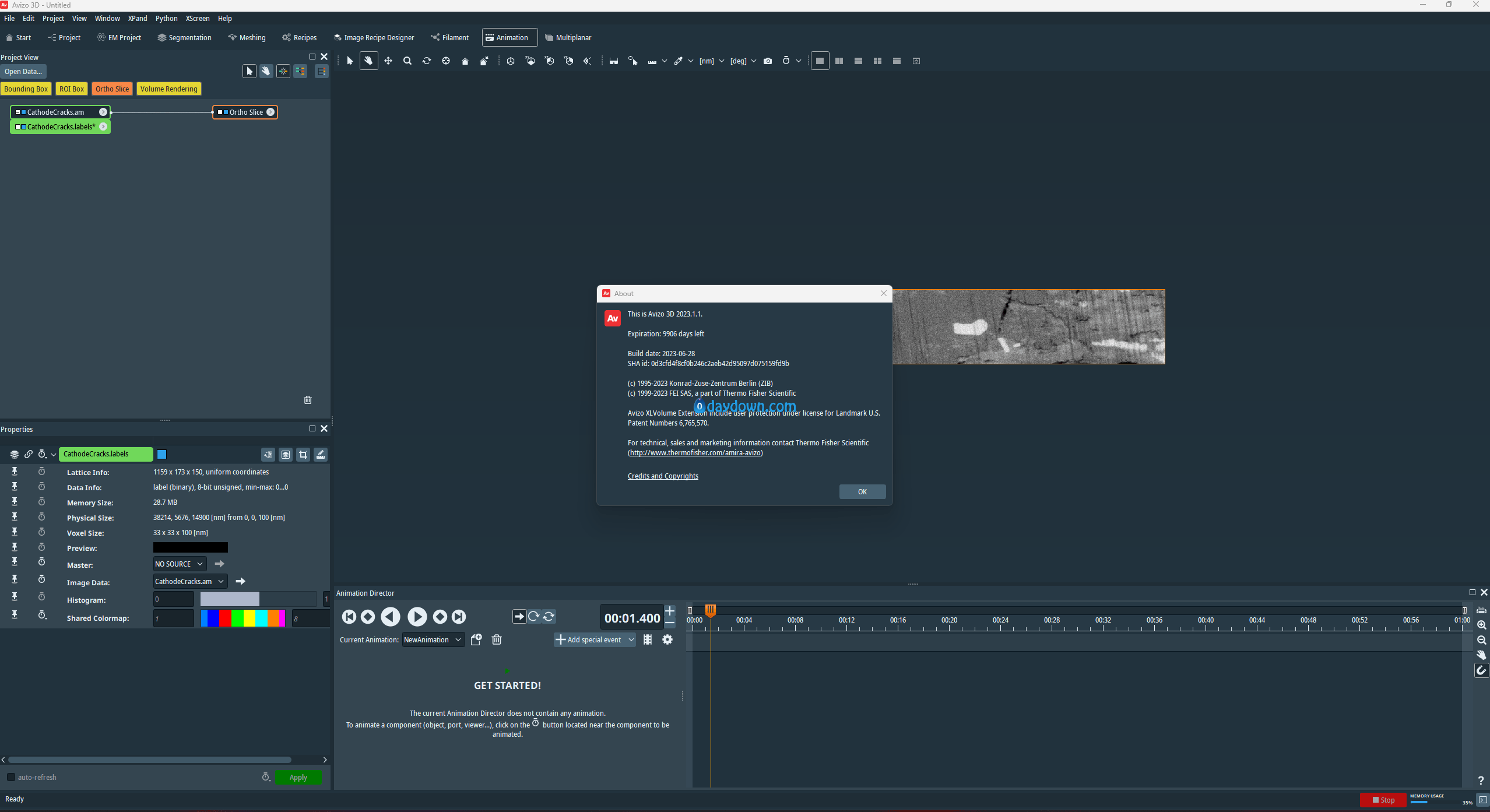
Task: Click the Shared Colormap color bar
Action: (243, 618)
